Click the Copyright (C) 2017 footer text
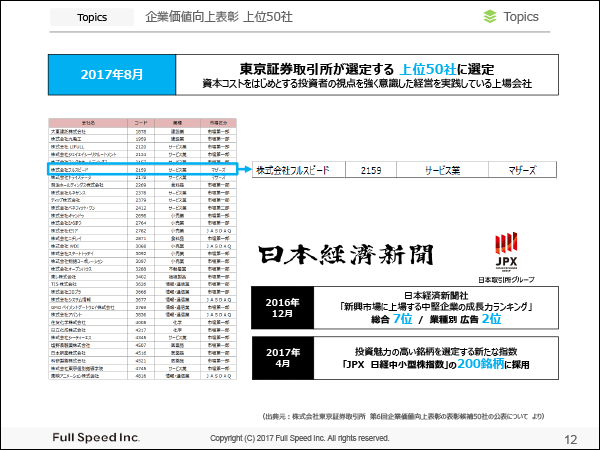The image size is (600, 450). point(299,438)
